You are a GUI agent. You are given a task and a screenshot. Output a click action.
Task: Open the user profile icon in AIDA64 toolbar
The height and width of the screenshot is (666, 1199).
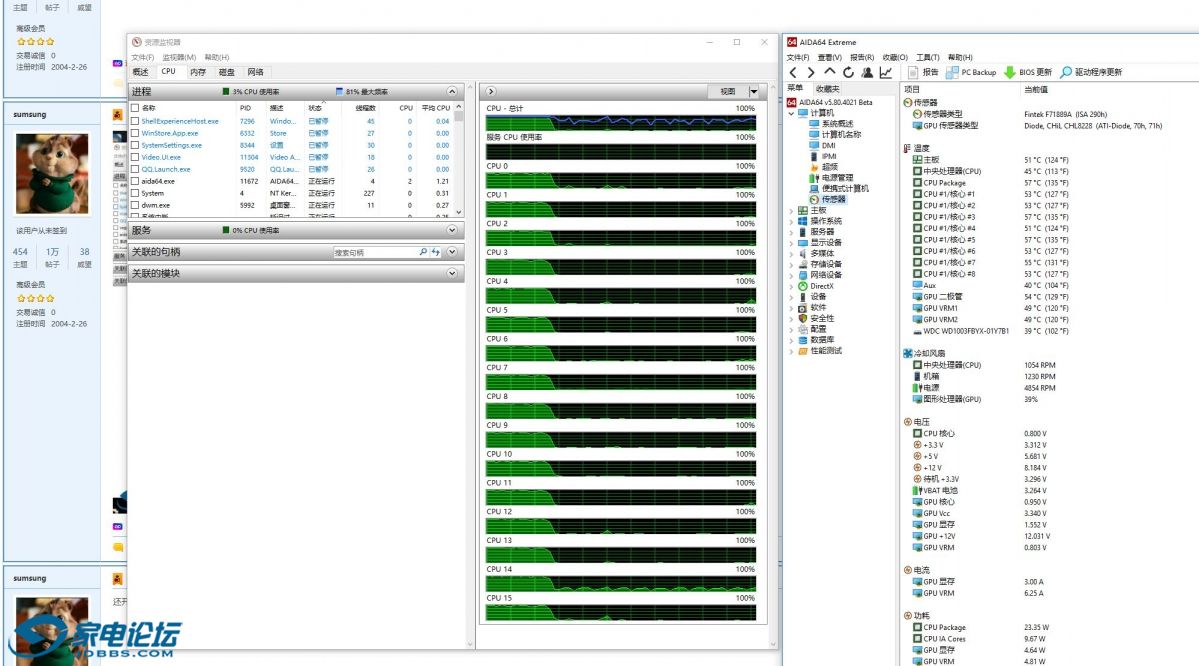867,72
